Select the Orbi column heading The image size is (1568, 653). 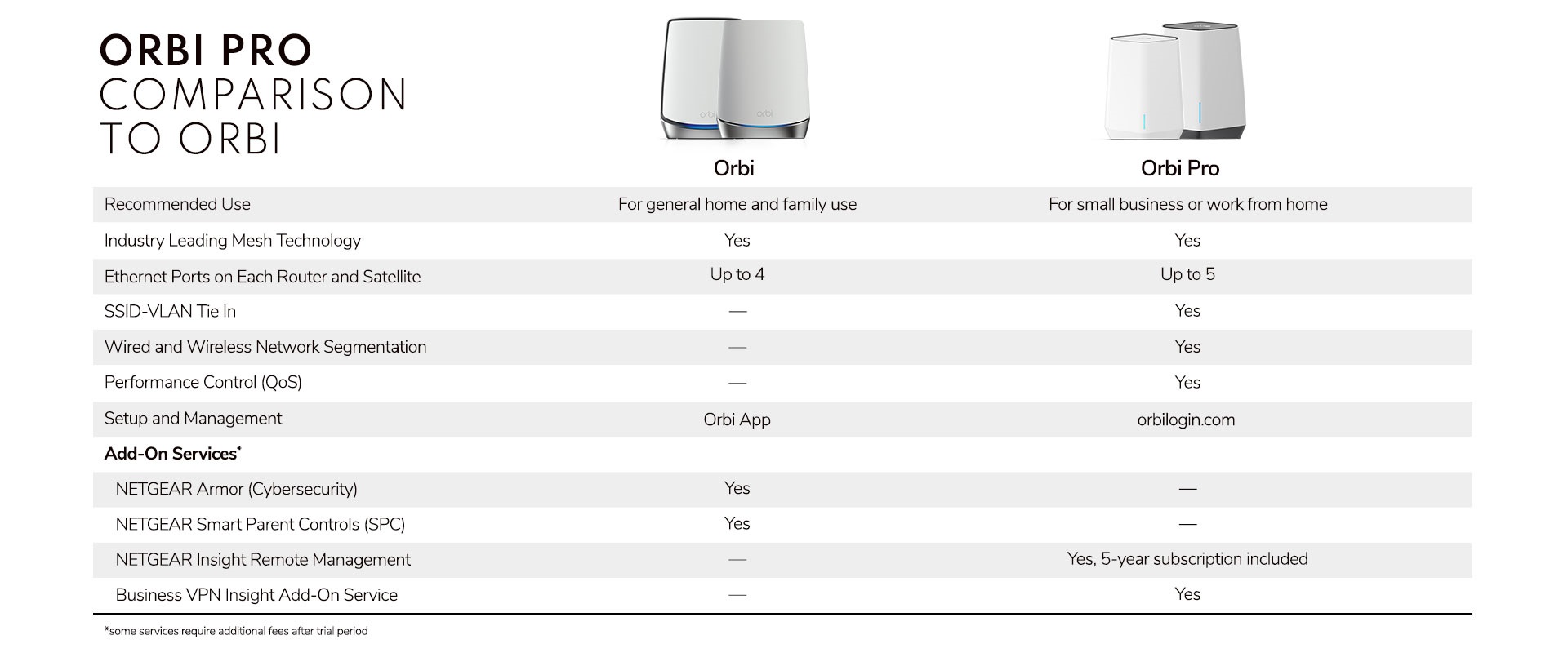tap(733, 168)
